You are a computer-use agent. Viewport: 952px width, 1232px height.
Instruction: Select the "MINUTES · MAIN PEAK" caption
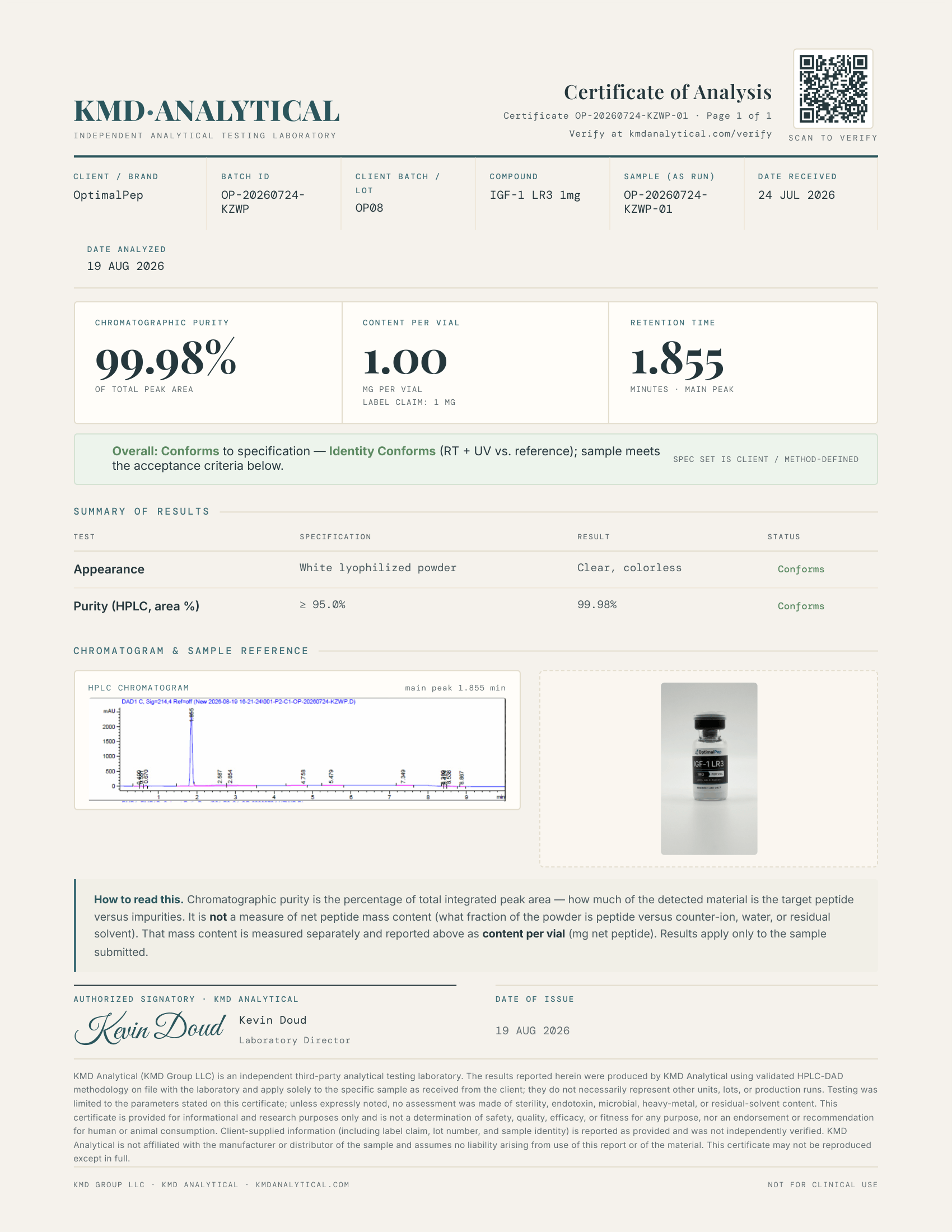point(682,389)
